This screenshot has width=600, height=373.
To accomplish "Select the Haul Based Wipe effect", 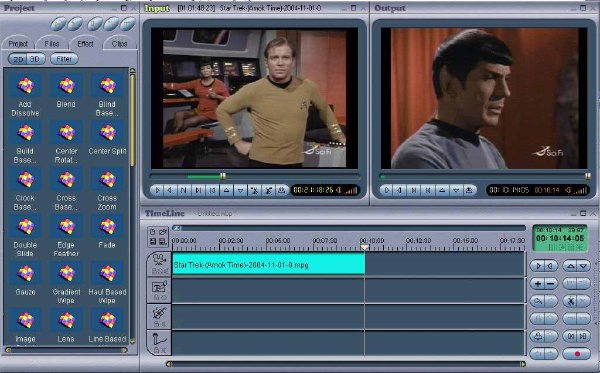I will point(107,284).
